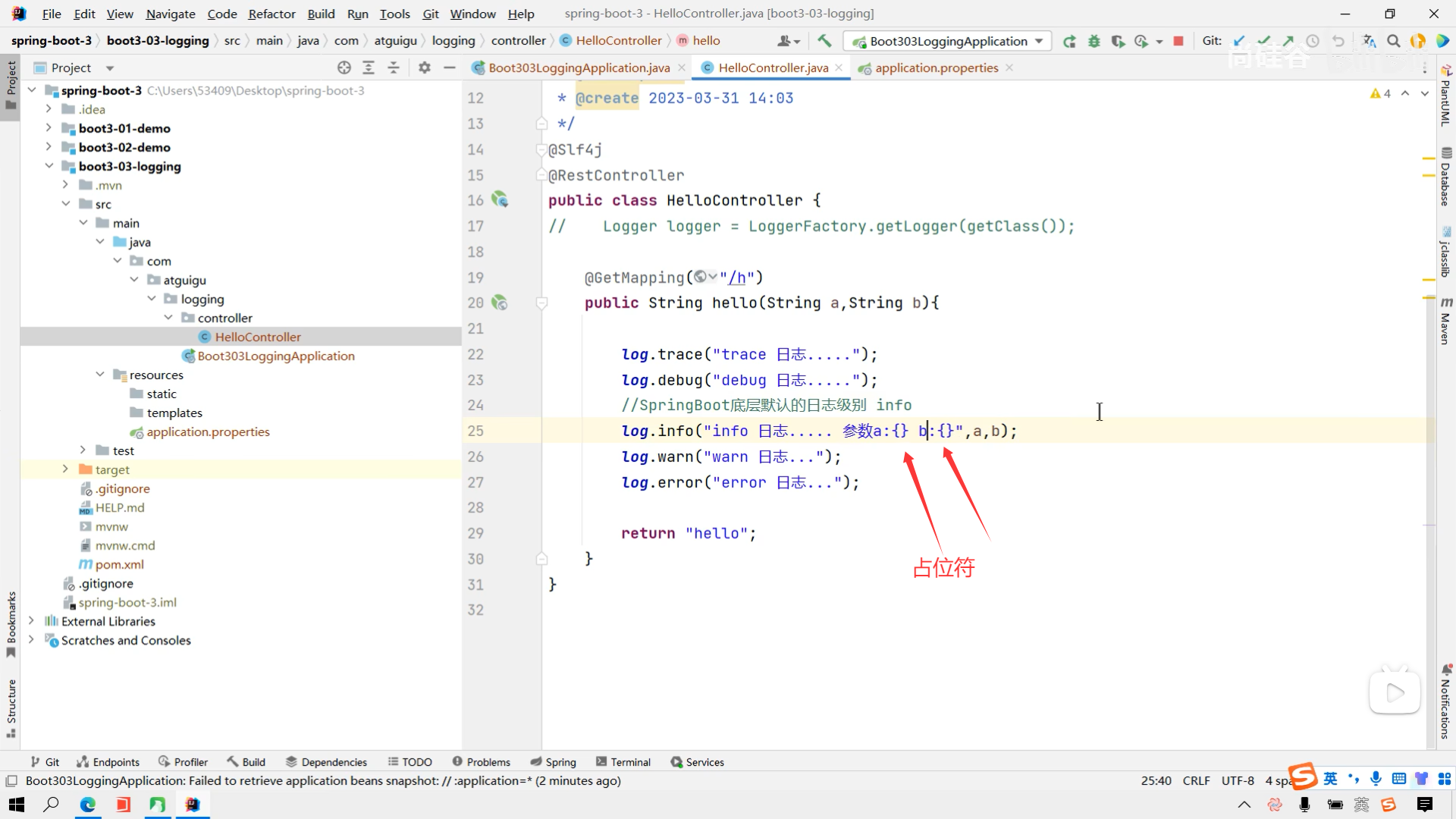Click the Debug bug icon
The height and width of the screenshot is (819, 1456).
[x=1094, y=41]
